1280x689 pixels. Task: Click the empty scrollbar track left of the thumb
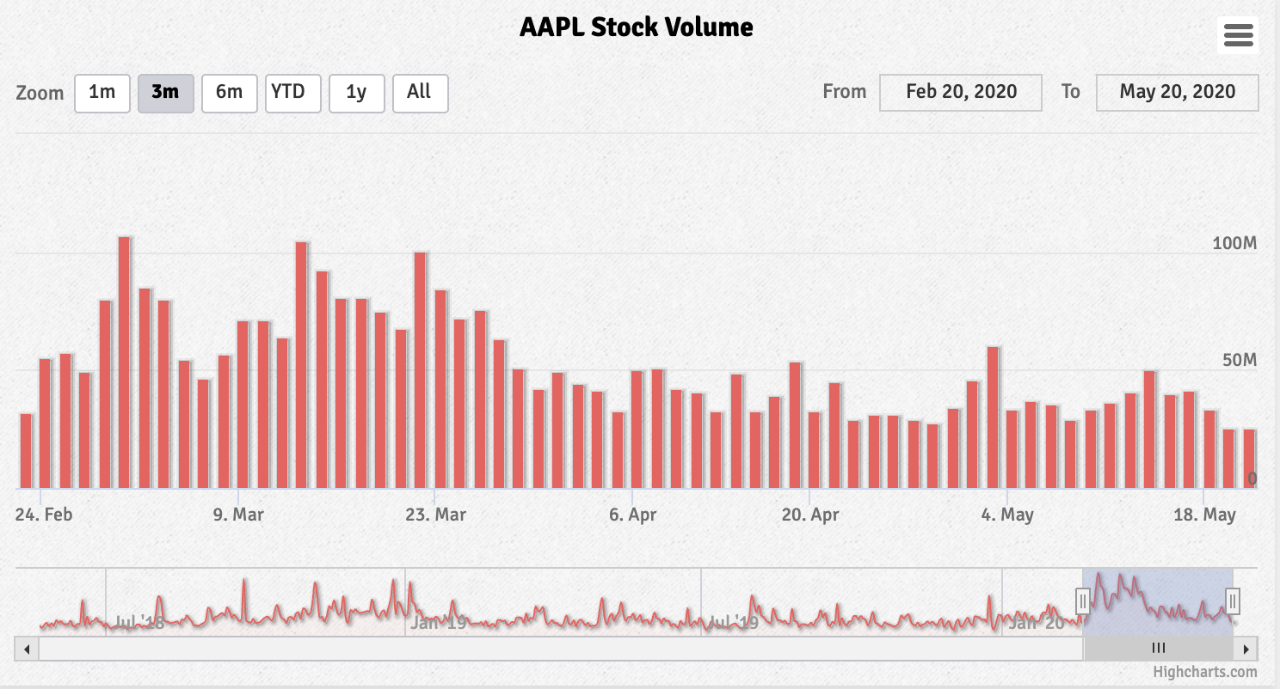pos(560,648)
